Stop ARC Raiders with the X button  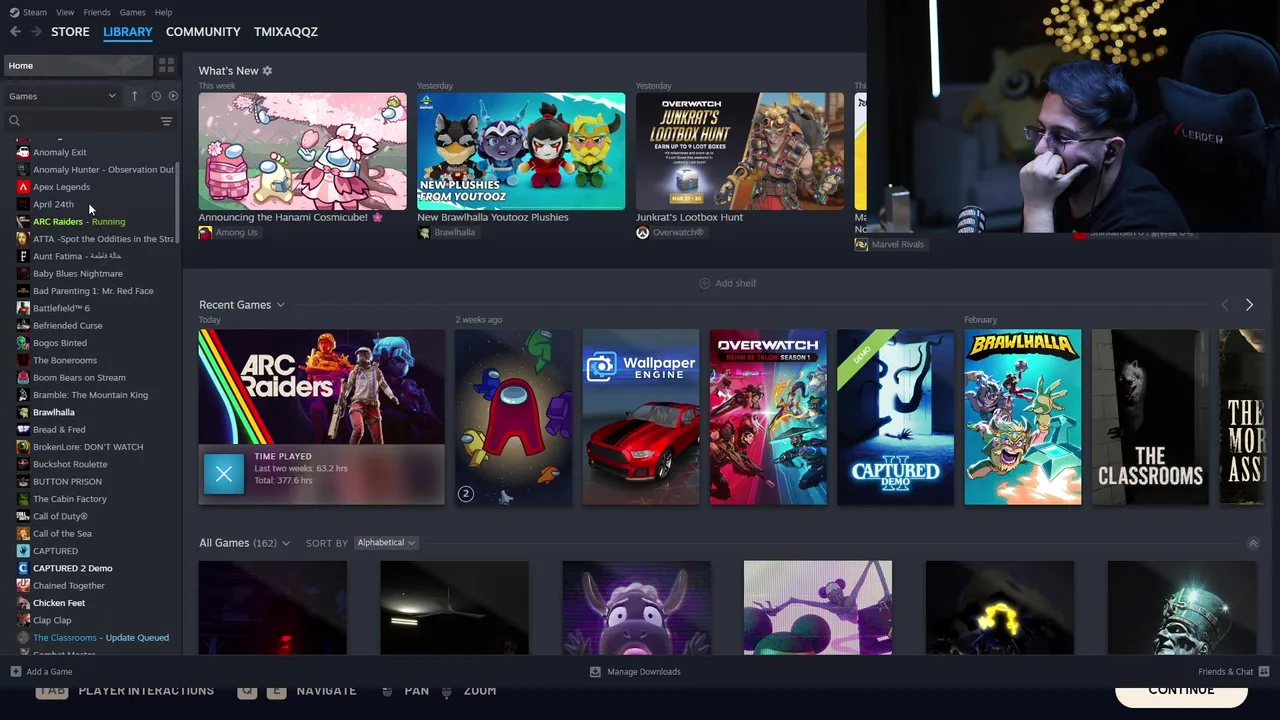coord(224,474)
